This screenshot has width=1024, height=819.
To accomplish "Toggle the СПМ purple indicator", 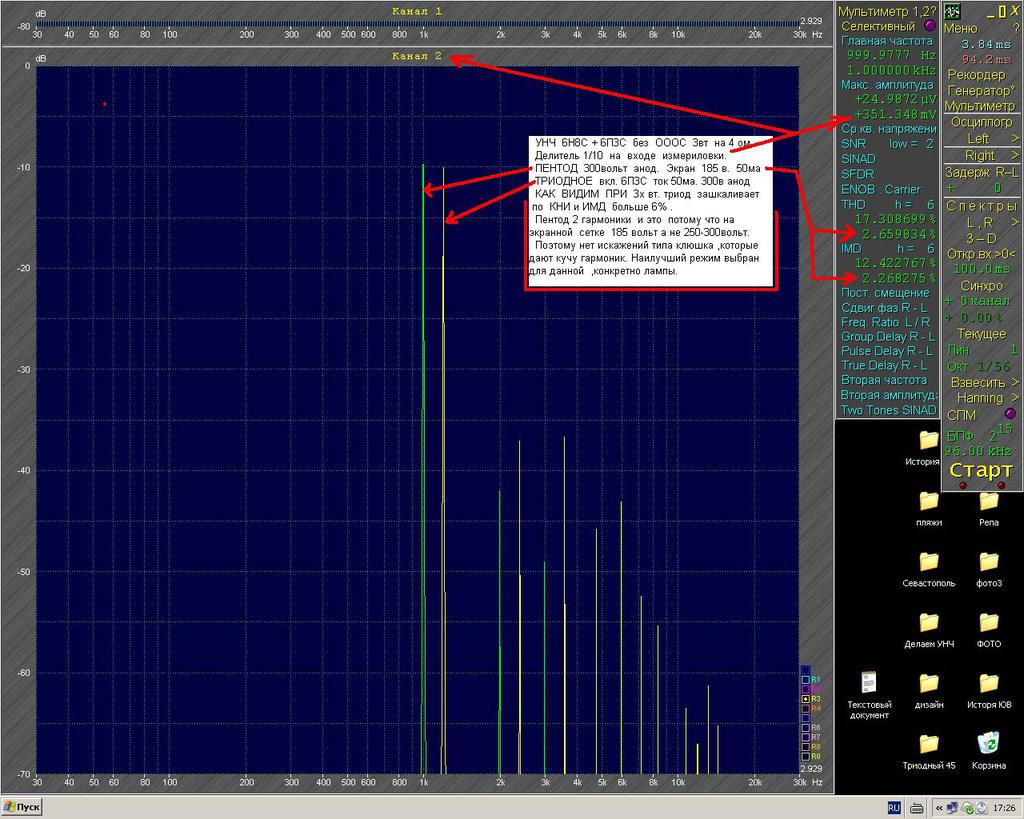I will pyautogui.click(x=1010, y=414).
